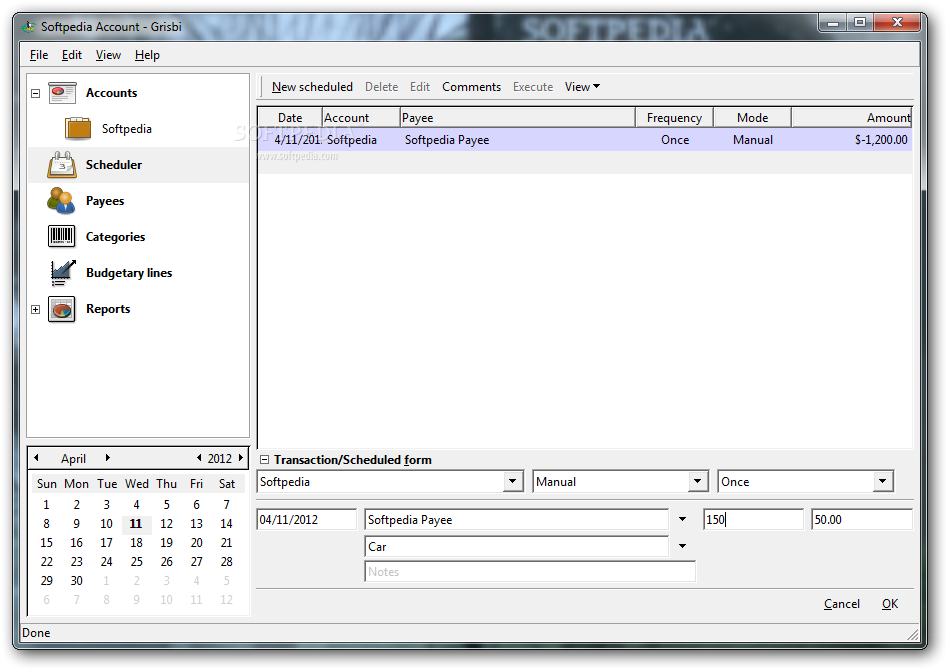Select April 20 in the calendar
The height and width of the screenshot is (670, 948).
196,543
